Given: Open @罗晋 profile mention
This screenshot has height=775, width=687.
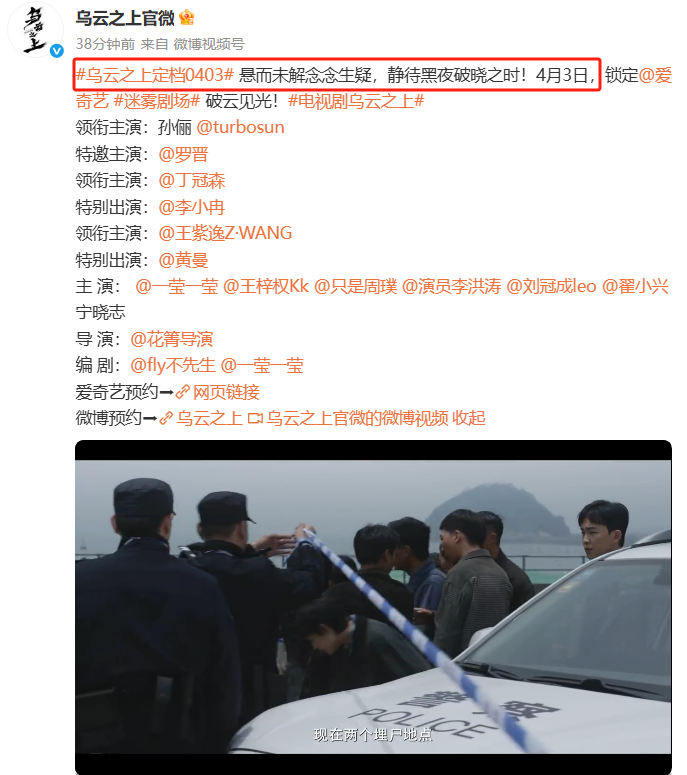Looking at the screenshot, I should click(183, 154).
